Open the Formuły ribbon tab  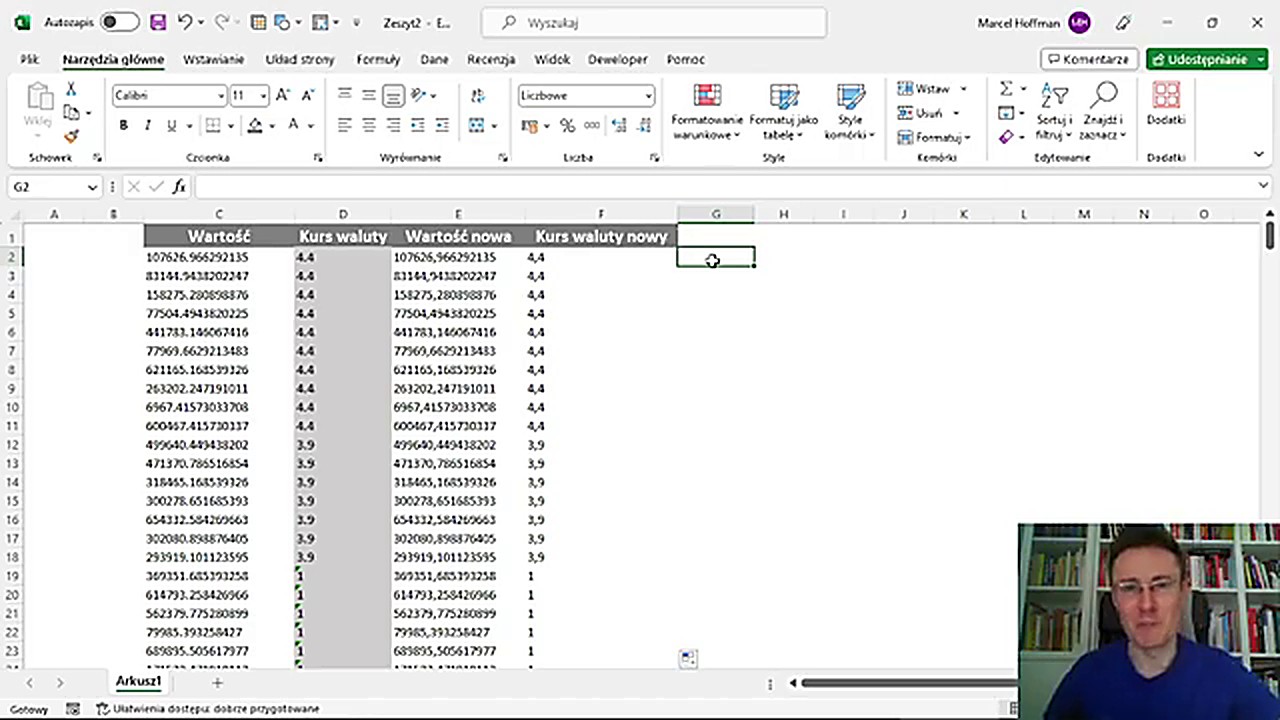coord(378,59)
